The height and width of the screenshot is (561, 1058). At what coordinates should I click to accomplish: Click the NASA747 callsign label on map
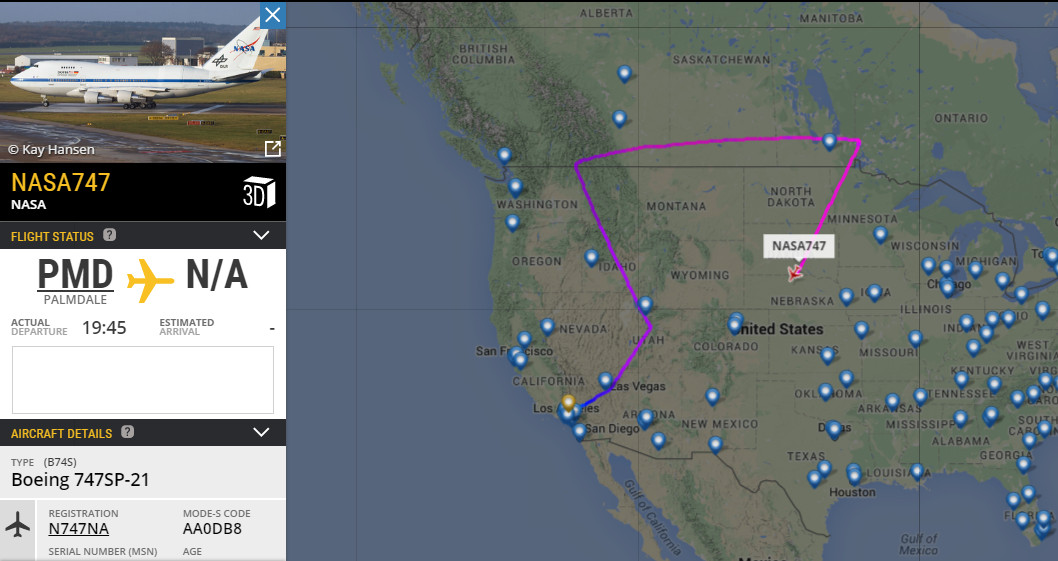tap(799, 246)
